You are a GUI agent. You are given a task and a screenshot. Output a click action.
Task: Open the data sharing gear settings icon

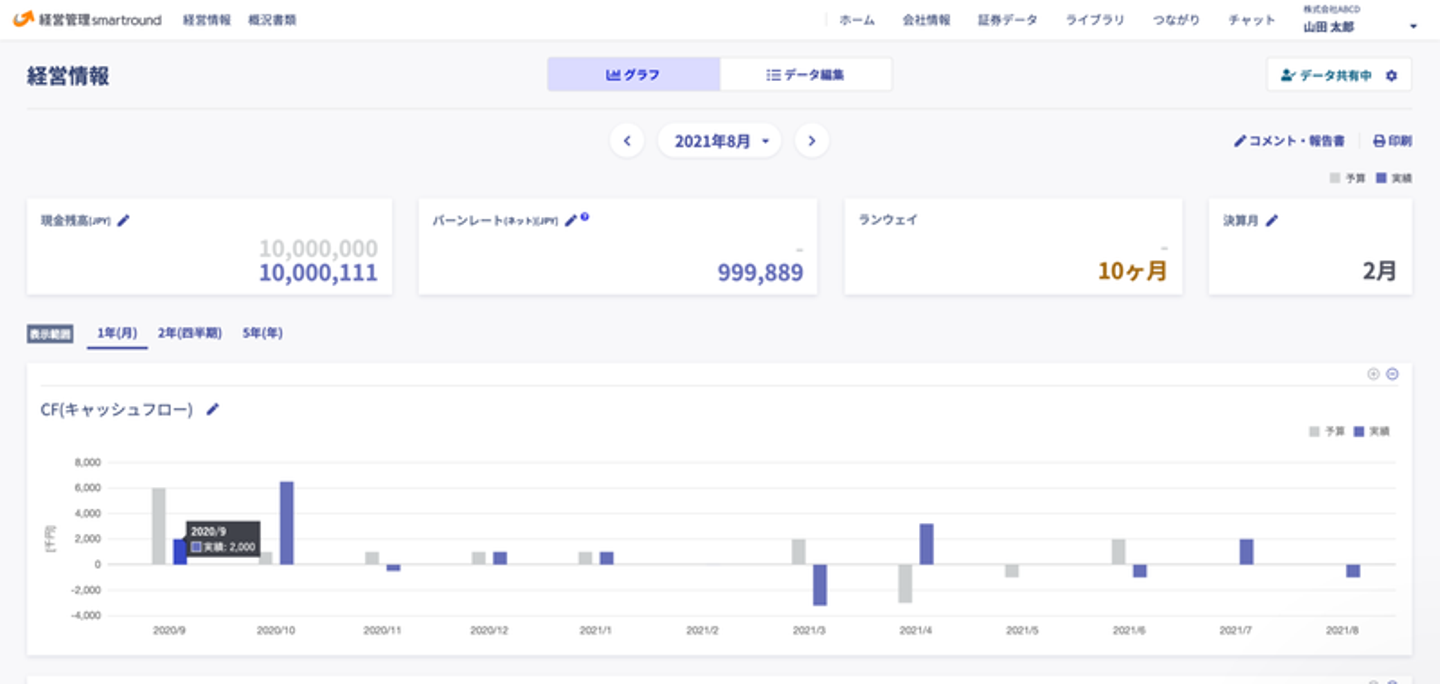pos(1391,75)
